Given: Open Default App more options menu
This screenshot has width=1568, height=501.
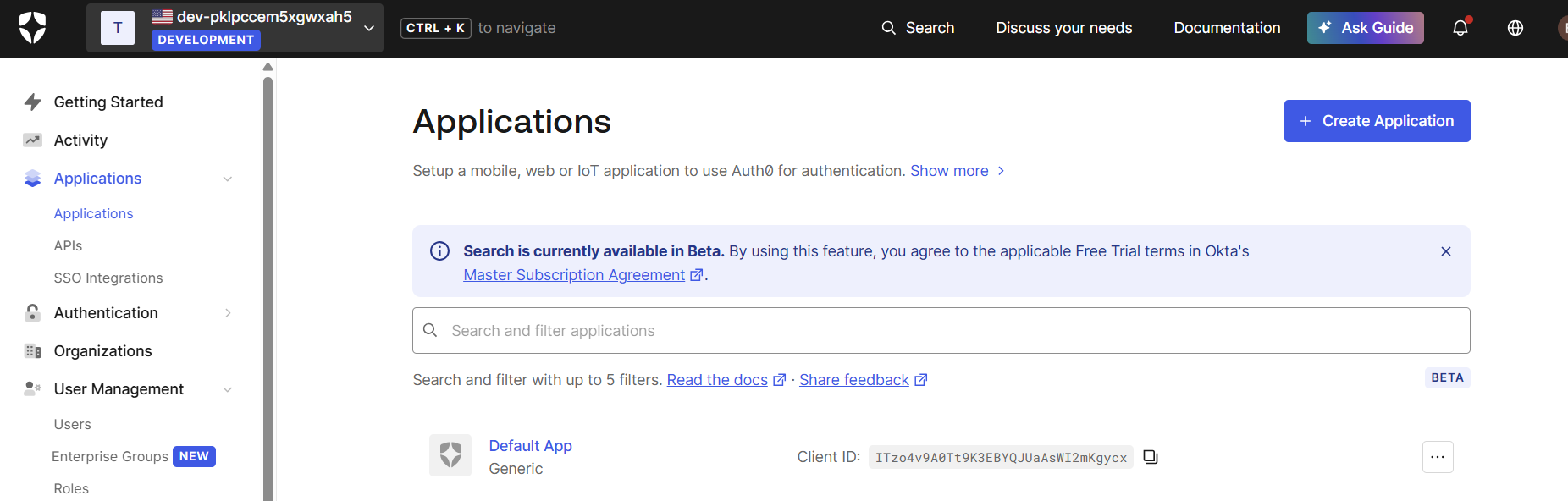Looking at the screenshot, I should point(1438,457).
